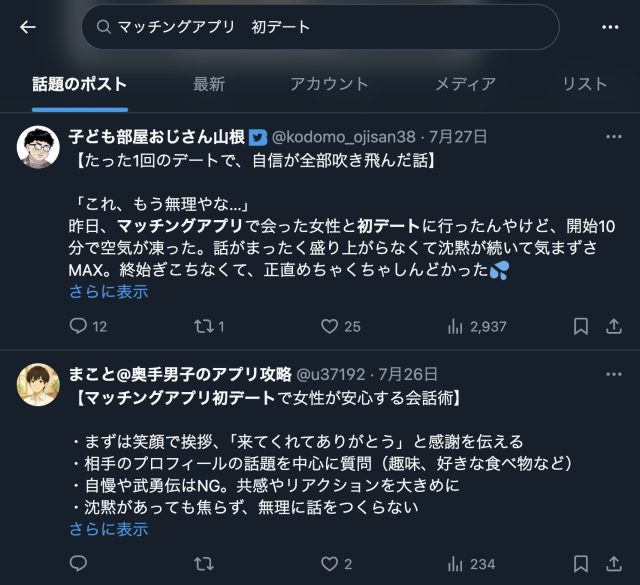
Task: View analytics for the post with 2,937 views
Action: [456, 326]
